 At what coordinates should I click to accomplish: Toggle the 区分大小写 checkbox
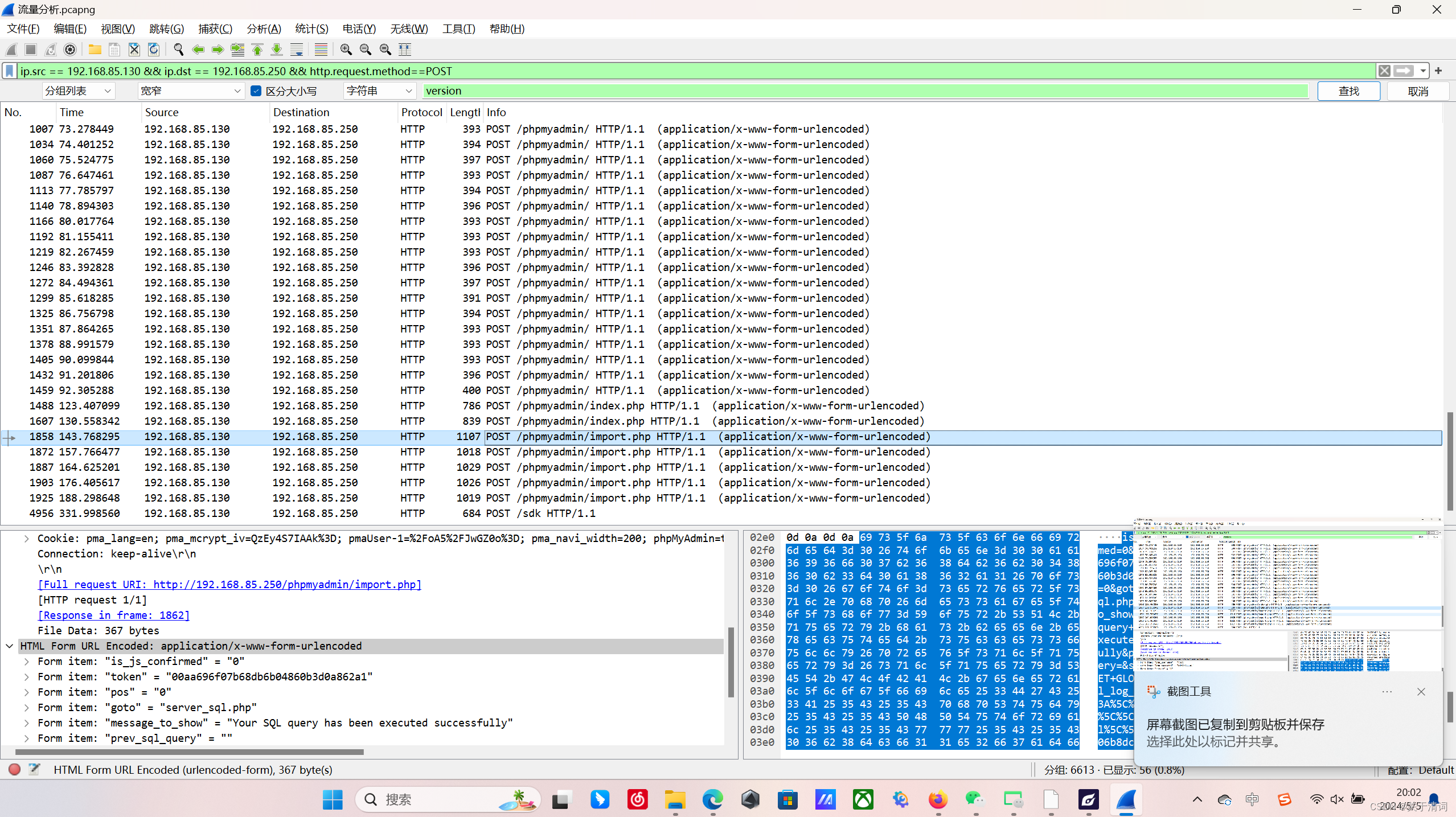pos(256,91)
